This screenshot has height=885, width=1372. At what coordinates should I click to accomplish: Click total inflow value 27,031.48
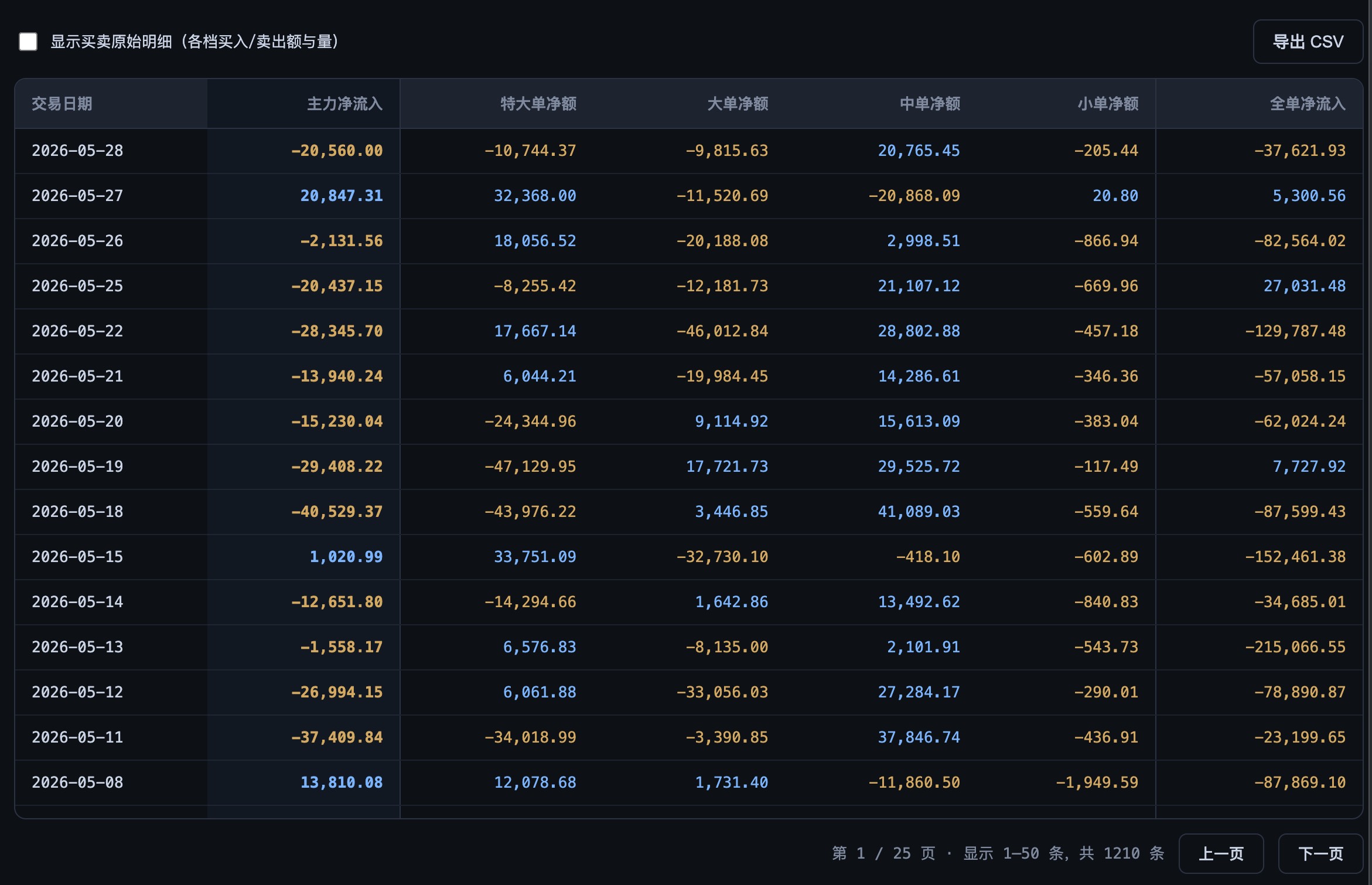point(1305,286)
